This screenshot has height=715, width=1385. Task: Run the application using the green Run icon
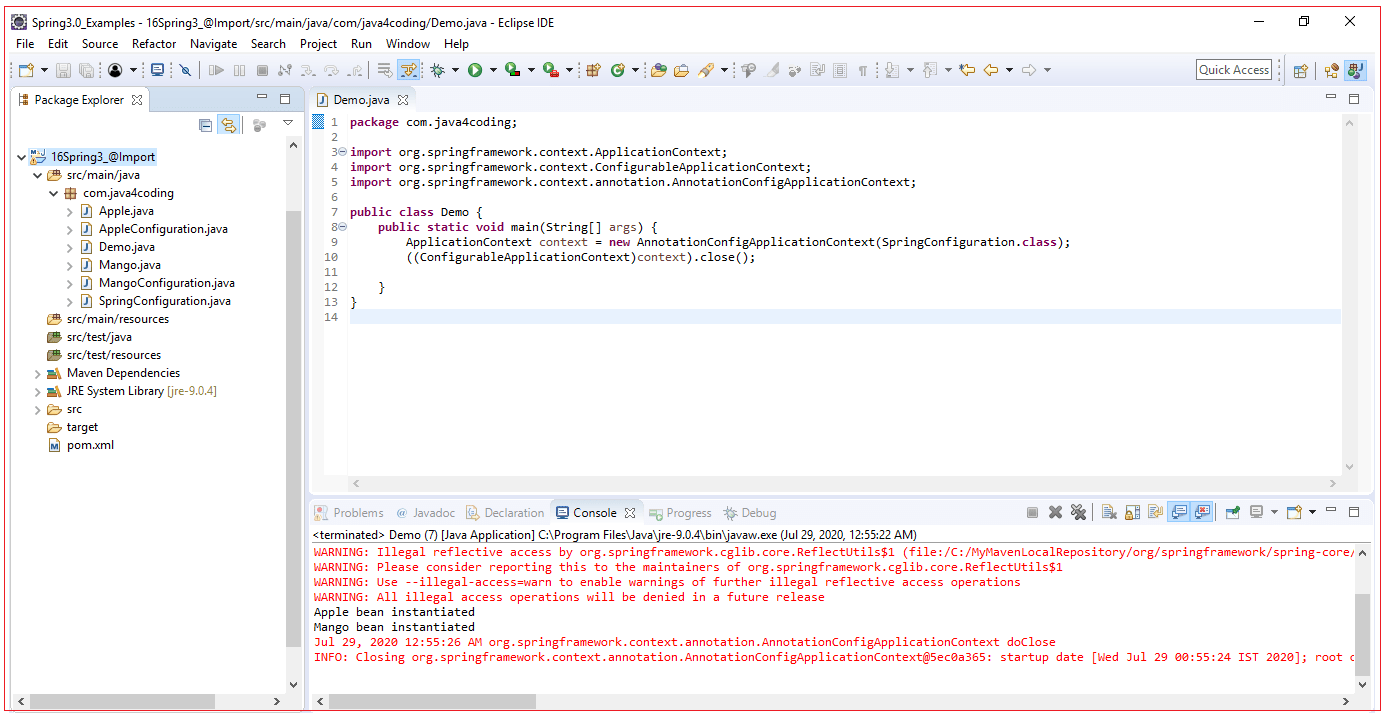tap(474, 69)
